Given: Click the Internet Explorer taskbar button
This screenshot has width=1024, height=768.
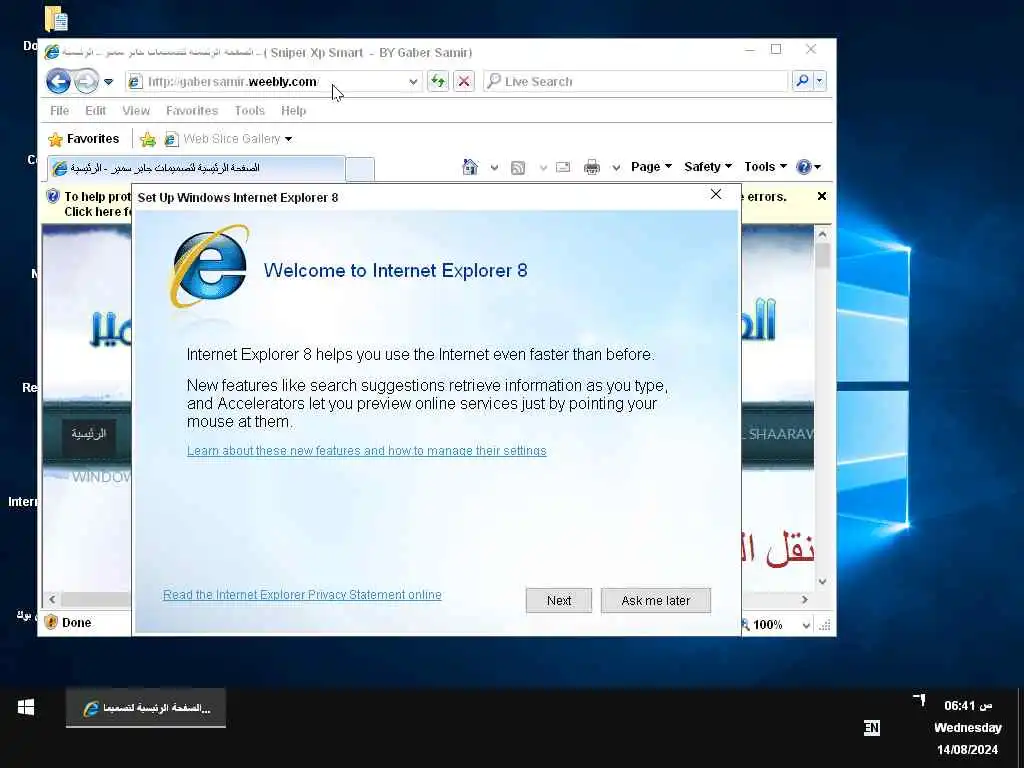Looking at the screenshot, I should [x=146, y=708].
